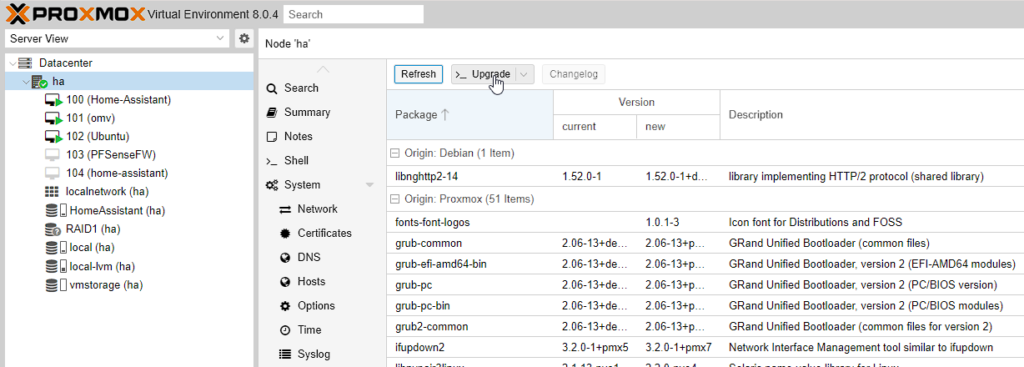This screenshot has height=367, width=1024.
Task: Open the server view gear settings
Action: (x=244, y=39)
